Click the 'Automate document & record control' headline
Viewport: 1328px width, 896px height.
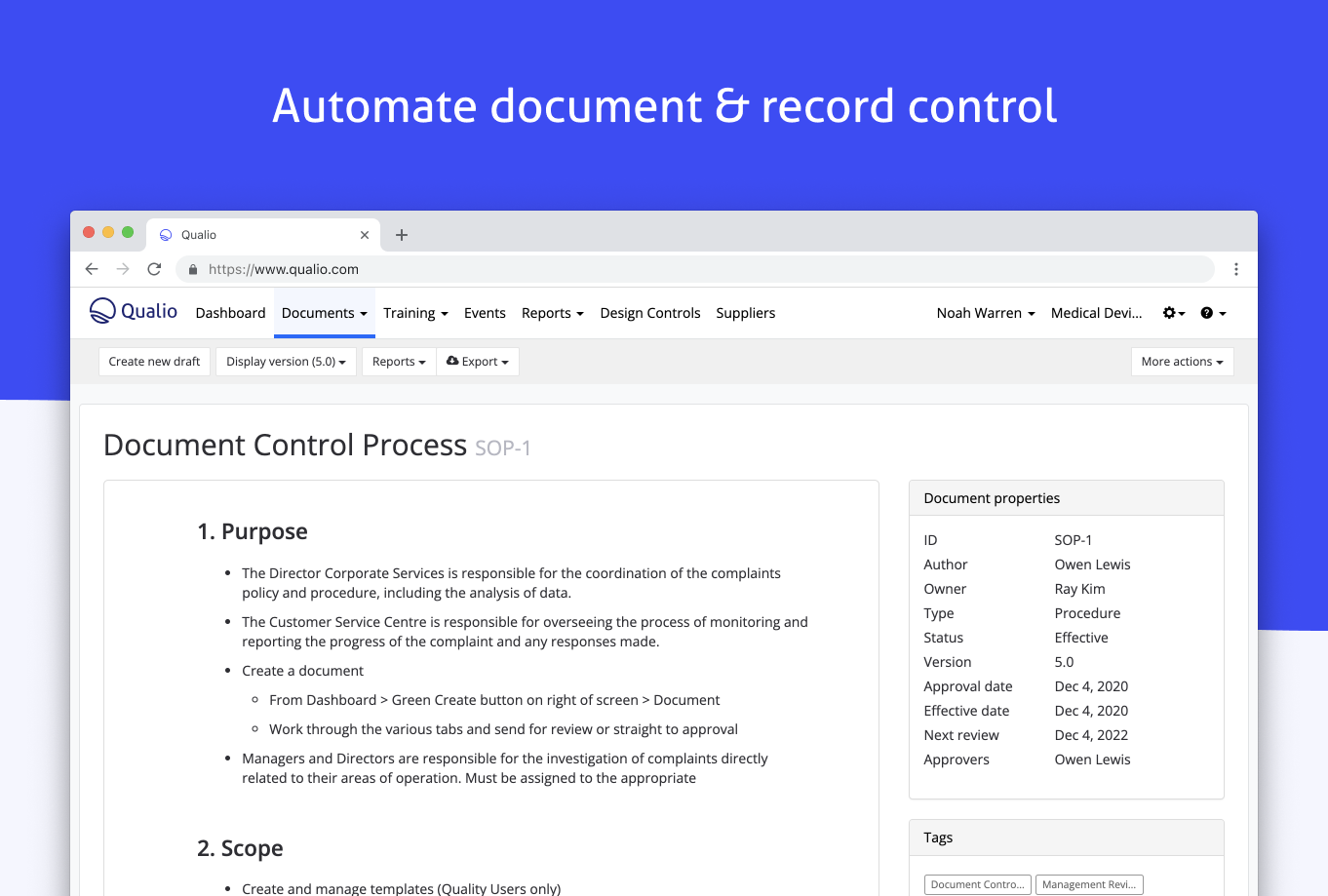[664, 105]
